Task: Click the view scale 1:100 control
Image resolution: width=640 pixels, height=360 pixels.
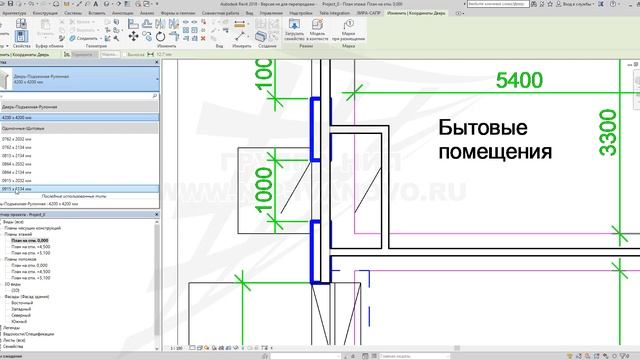Action: (x=176, y=348)
